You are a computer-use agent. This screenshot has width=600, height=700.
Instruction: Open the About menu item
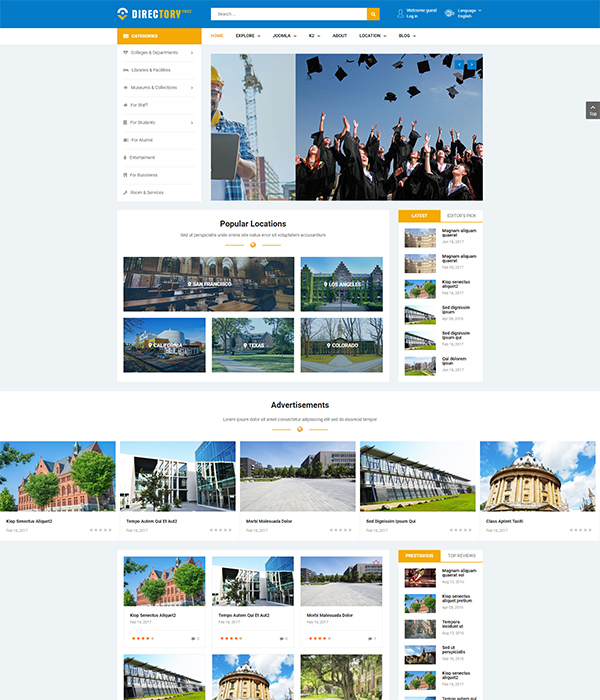pyautogui.click(x=340, y=36)
